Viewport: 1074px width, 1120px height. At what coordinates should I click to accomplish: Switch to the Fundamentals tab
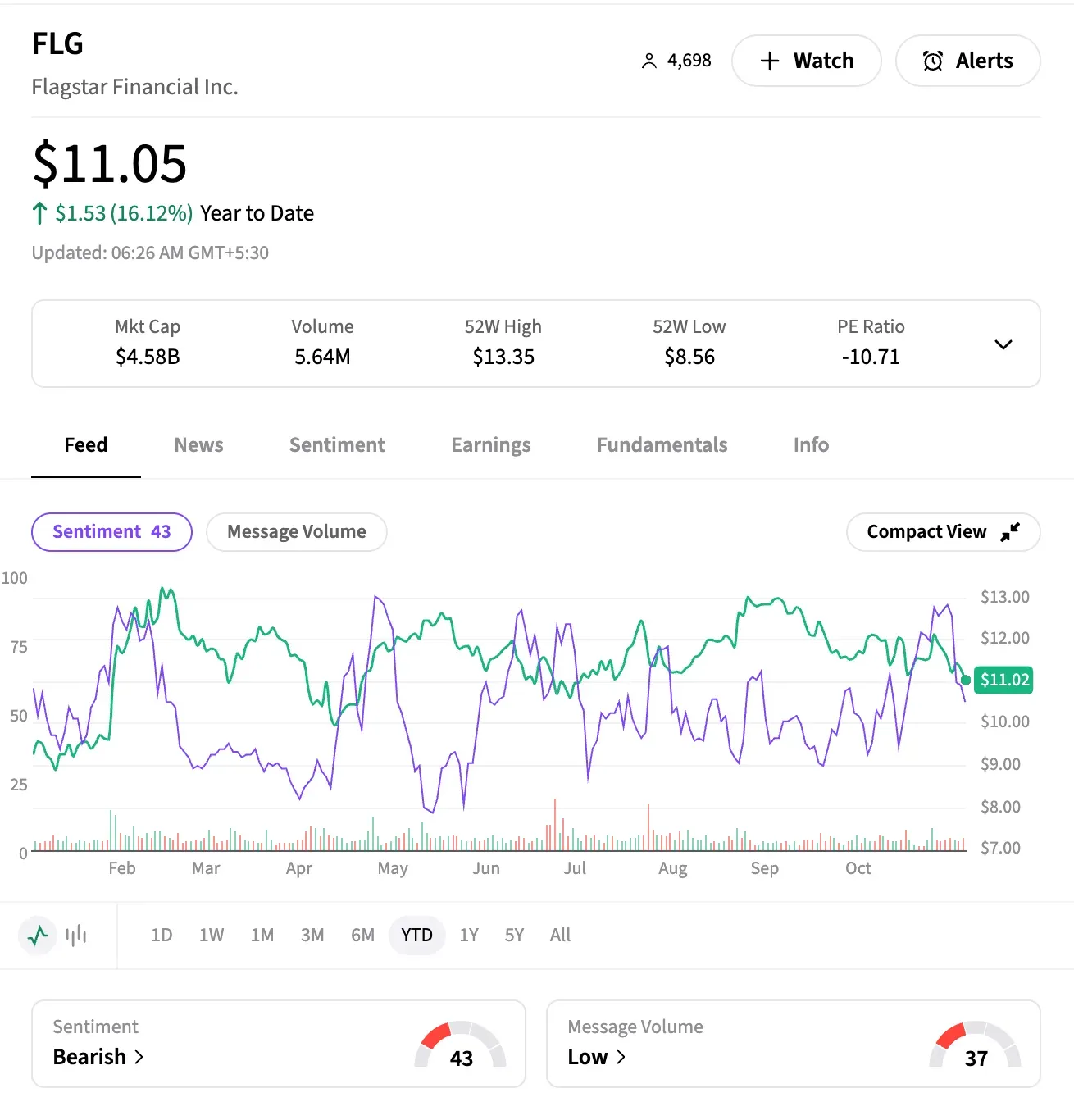(662, 445)
